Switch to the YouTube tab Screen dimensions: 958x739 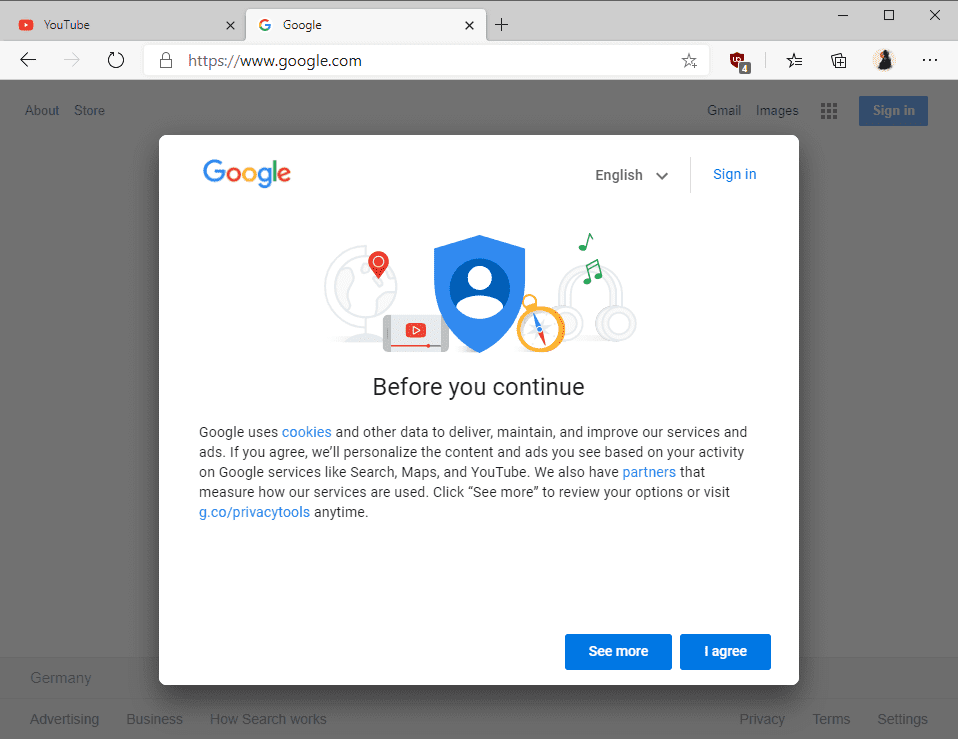coord(110,23)
